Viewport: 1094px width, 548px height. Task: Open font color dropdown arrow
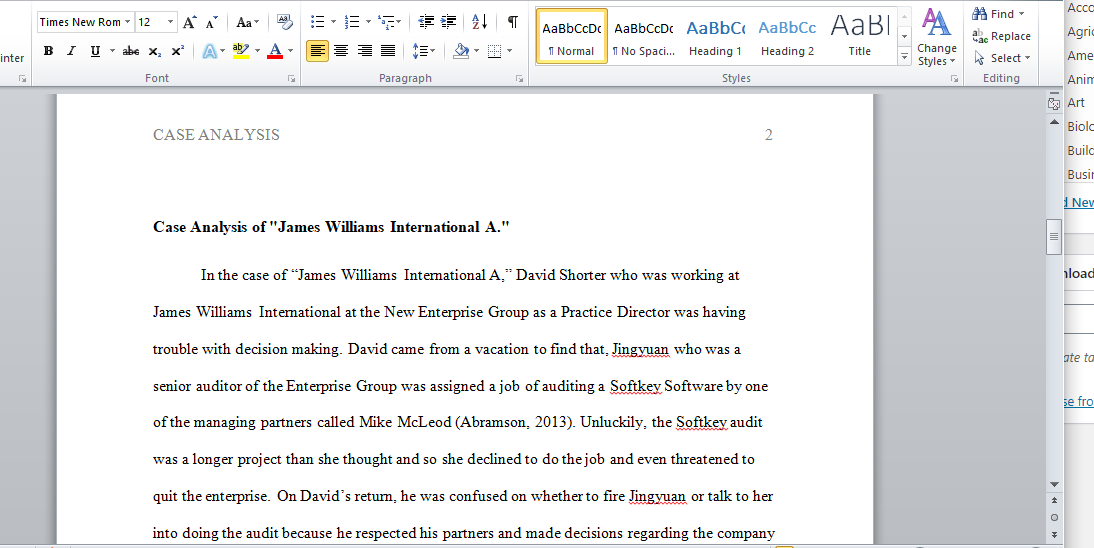(x=290, y=51)
